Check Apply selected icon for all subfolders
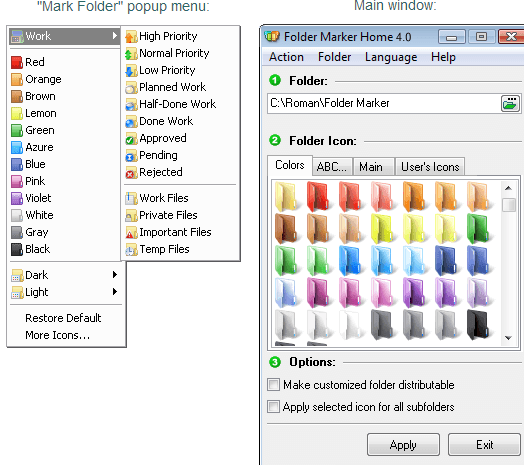 coord(273,407)
